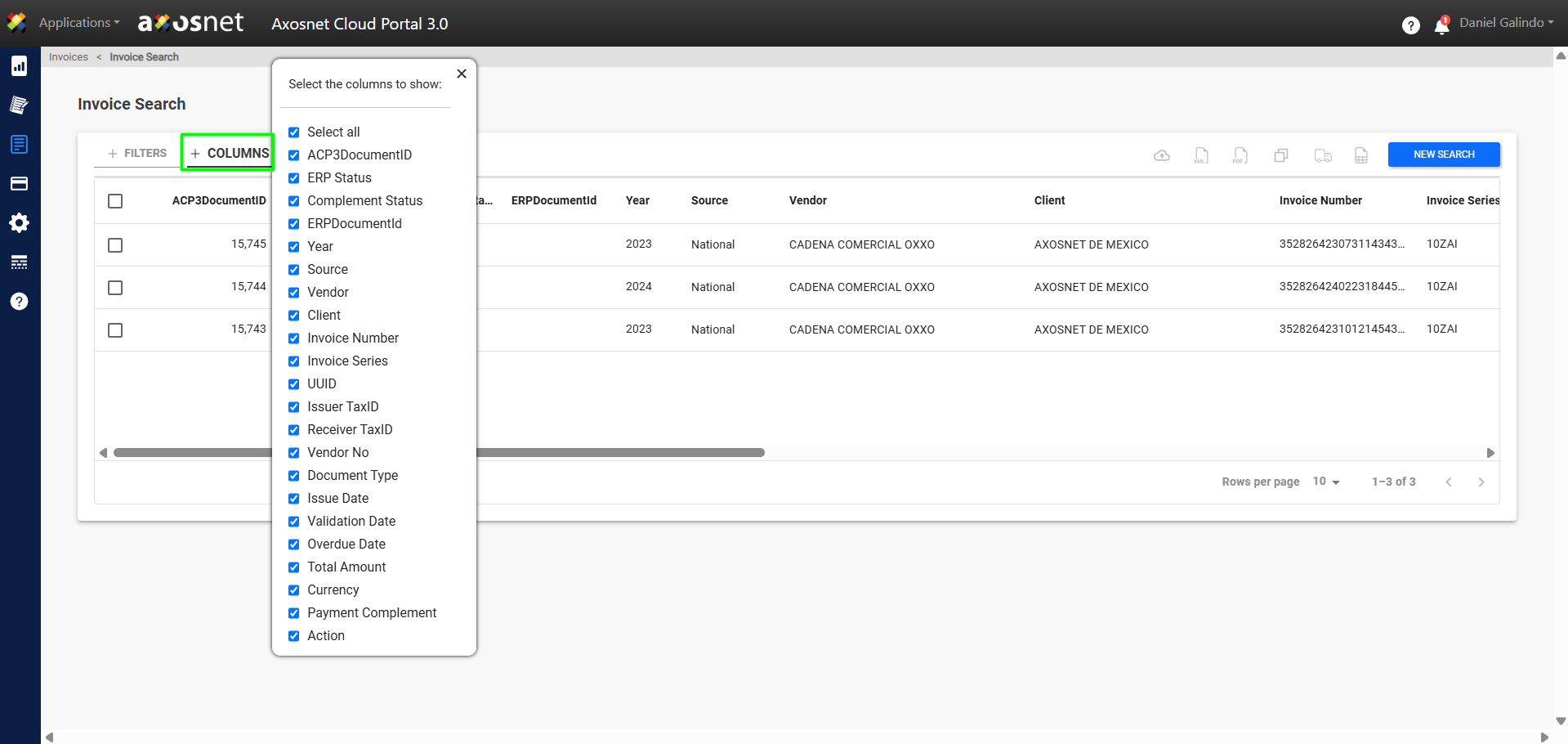The image size is (1568, 744).
Task: Sort by the Client column header
Action: pyautogui.click(x=1050, y=200)
